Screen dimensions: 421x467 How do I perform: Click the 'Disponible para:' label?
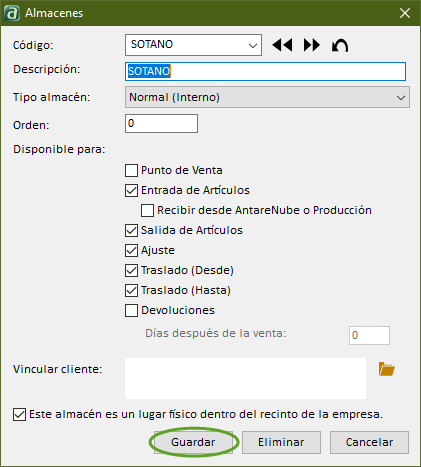(x=59, y=149)
